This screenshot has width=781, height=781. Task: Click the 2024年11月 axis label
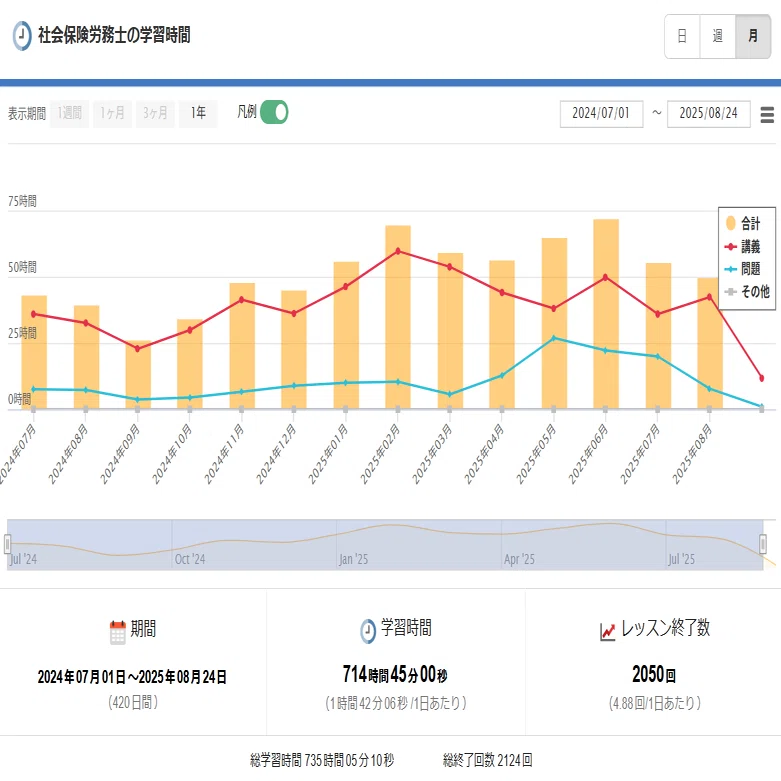224,454
